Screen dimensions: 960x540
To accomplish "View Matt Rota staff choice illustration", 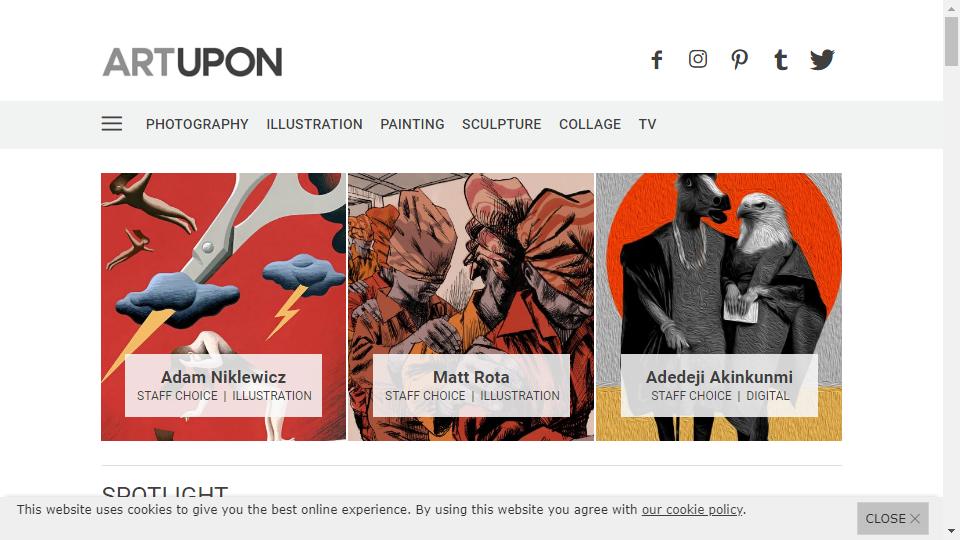I will click(x=471, y=307).
